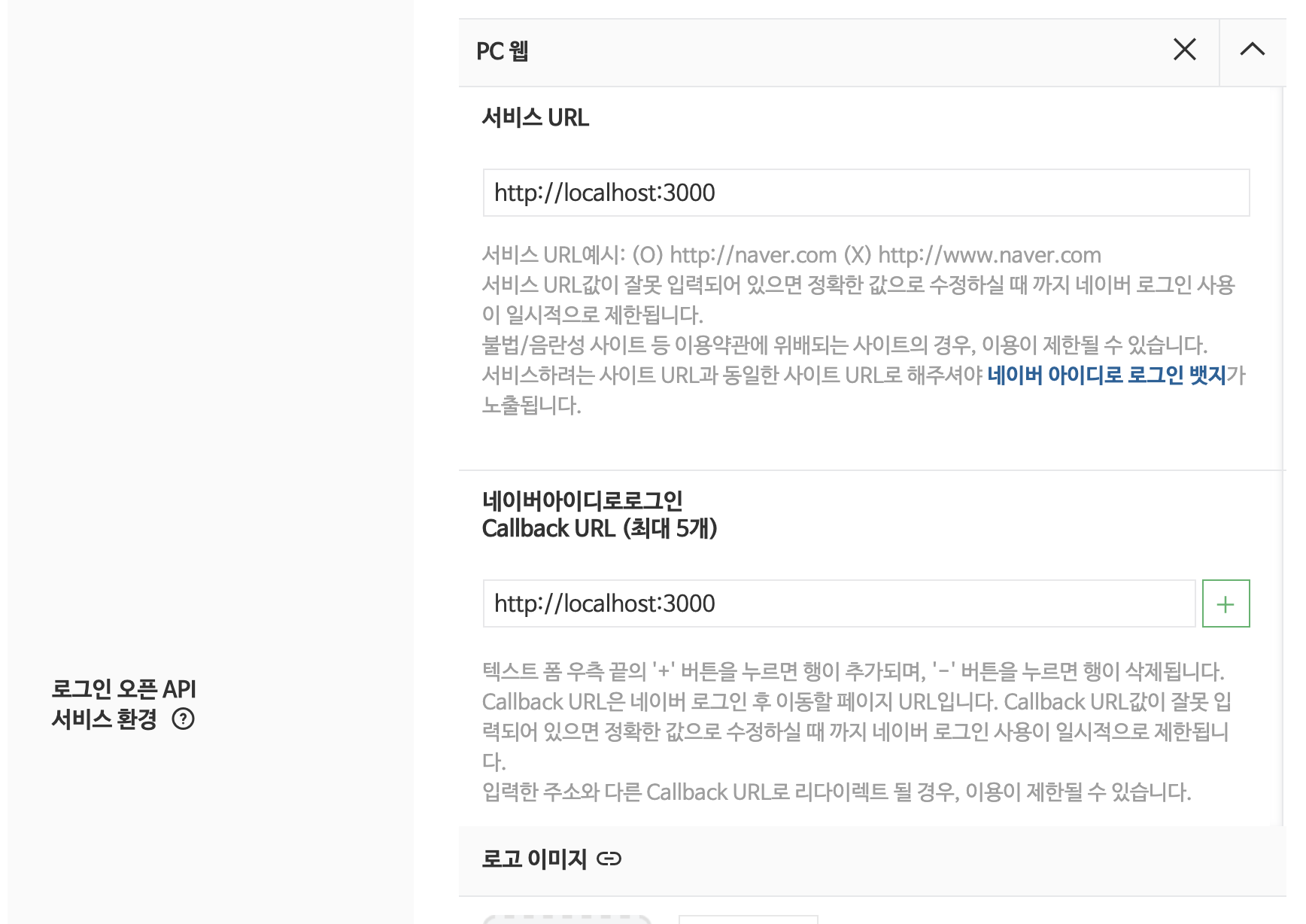Click the '+' 버튼 help text line
Image resolution: width=1306 pixels, height=924 pixels.
pos(853,671)
